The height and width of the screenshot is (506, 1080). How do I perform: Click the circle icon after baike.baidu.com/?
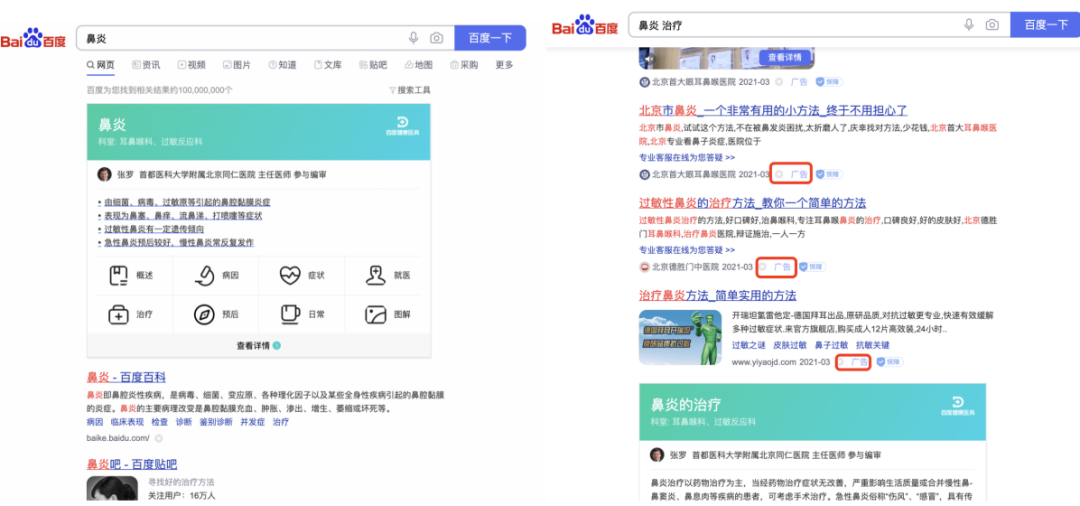coord(158,438)
